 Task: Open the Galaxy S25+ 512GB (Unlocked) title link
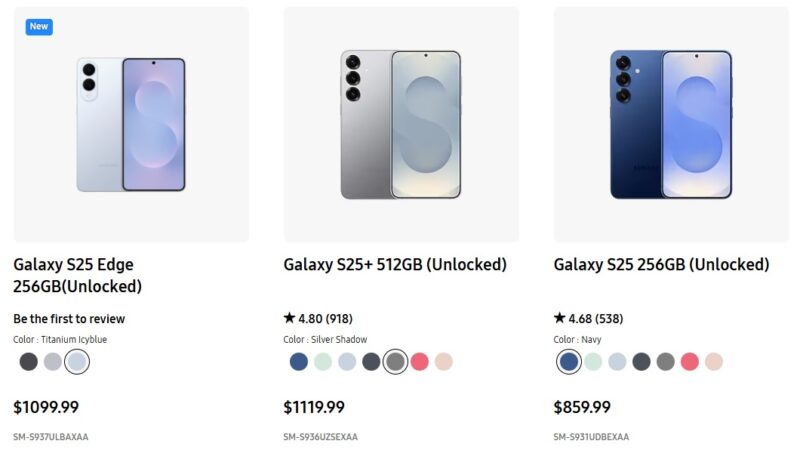coord(395,265)
